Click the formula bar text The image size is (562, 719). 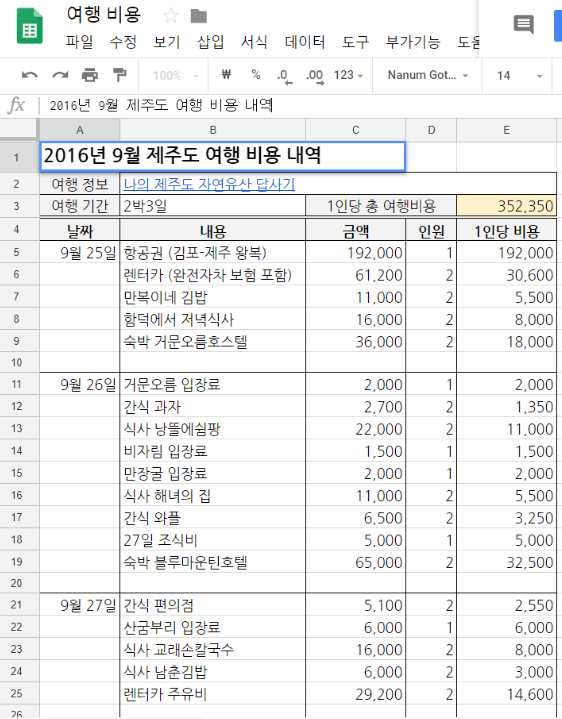(x=161, y=105)
